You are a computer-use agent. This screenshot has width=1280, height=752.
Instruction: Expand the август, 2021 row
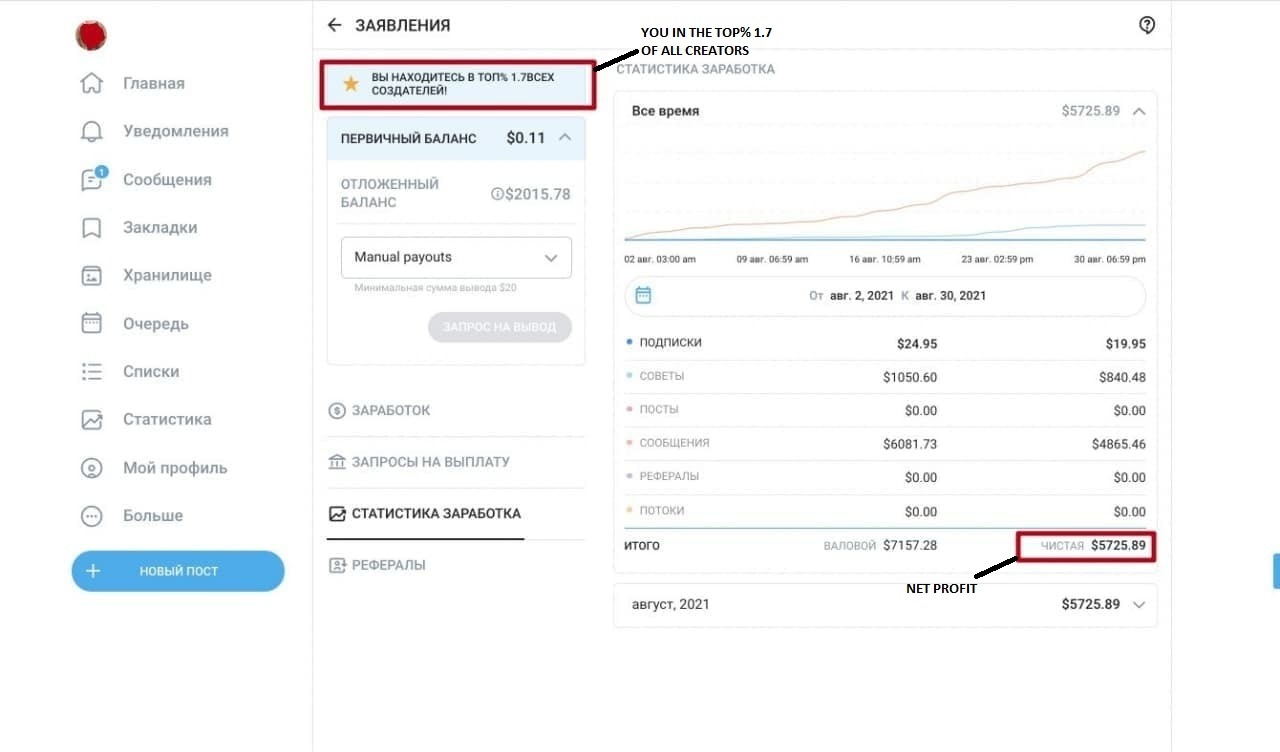tap(1139, 605)
